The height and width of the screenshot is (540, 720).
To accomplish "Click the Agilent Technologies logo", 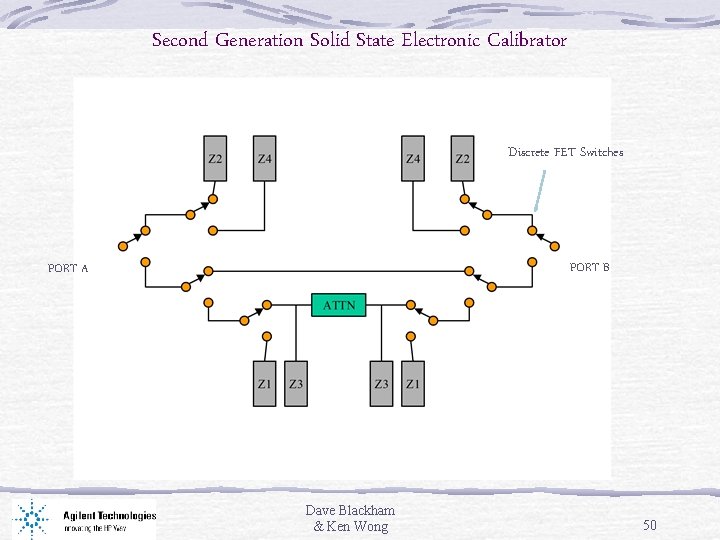I will (x=84, y=519).
